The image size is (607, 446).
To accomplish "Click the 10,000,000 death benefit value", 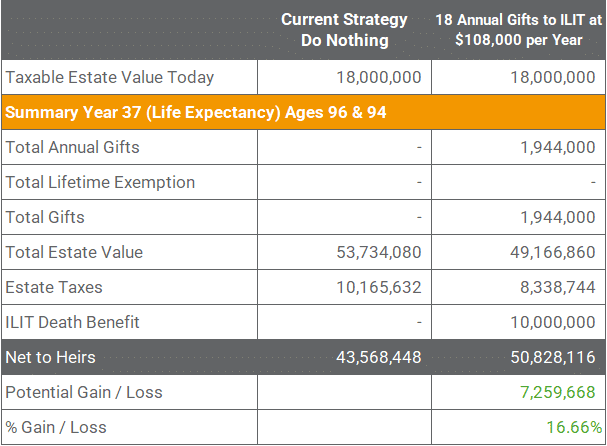I will pos(553,322).
